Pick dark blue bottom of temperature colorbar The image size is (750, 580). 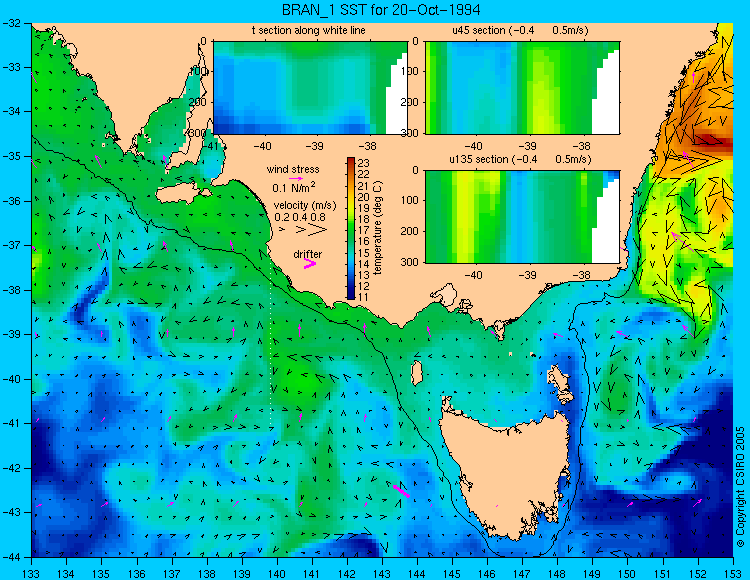tap(351, 295)
